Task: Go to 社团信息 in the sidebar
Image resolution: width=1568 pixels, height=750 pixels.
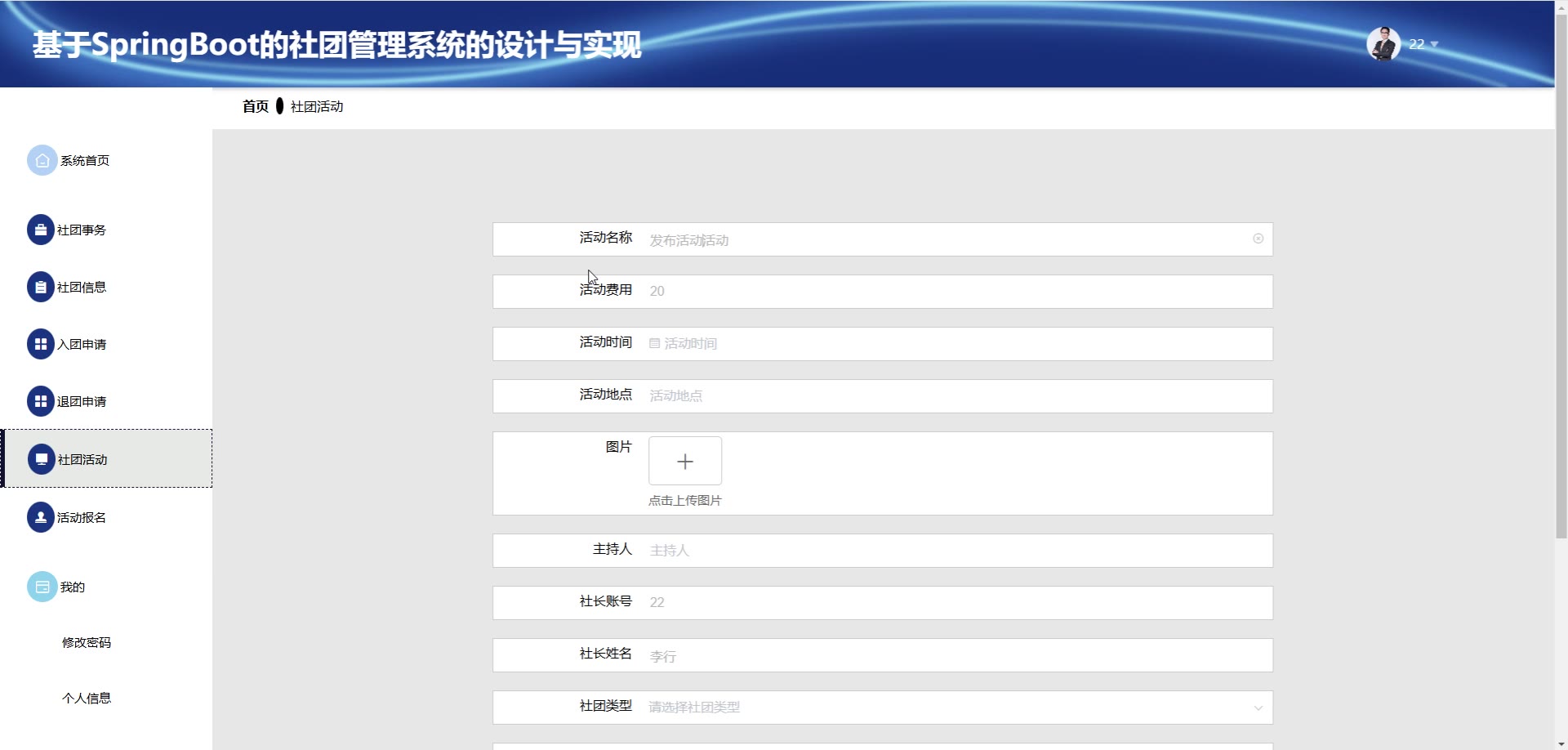Action: (106, 288)
